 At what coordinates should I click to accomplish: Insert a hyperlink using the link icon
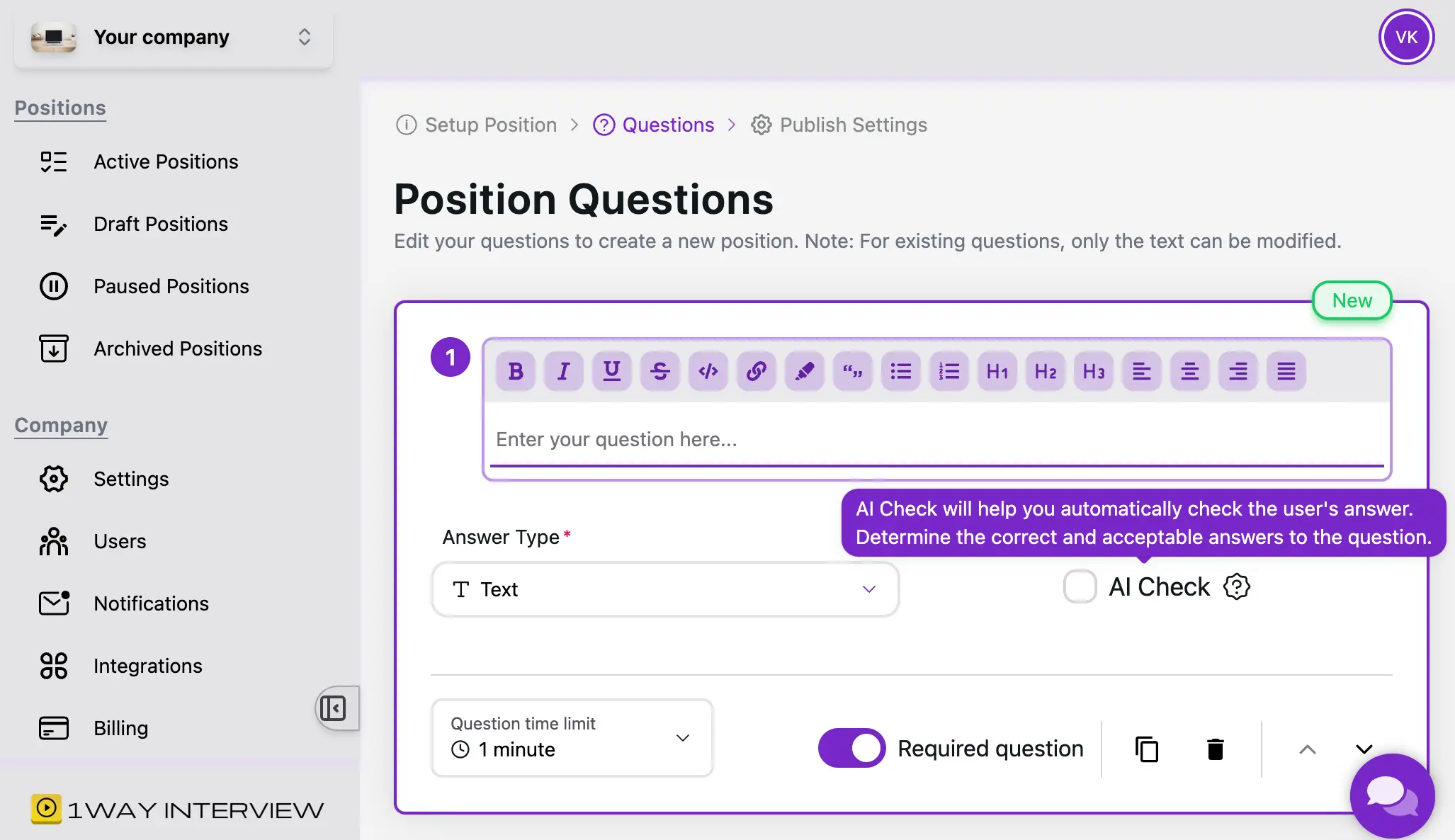pyautogui.click(x=757, y=370)
